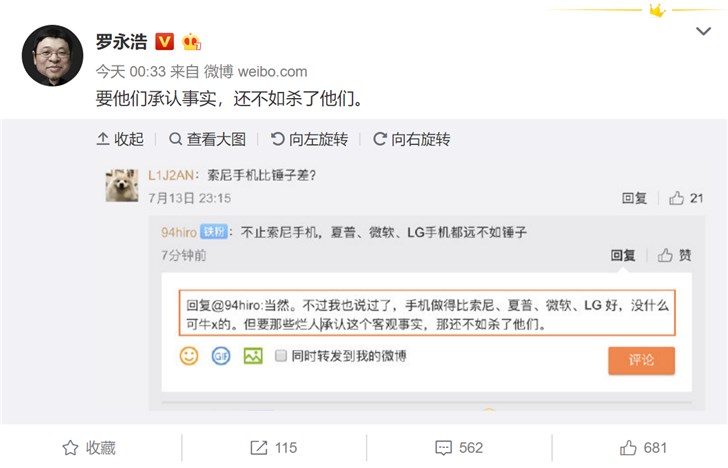This screenshot has height=468, width=728.
Task: Click the repost icon showing 115
Action: point(258,447)
